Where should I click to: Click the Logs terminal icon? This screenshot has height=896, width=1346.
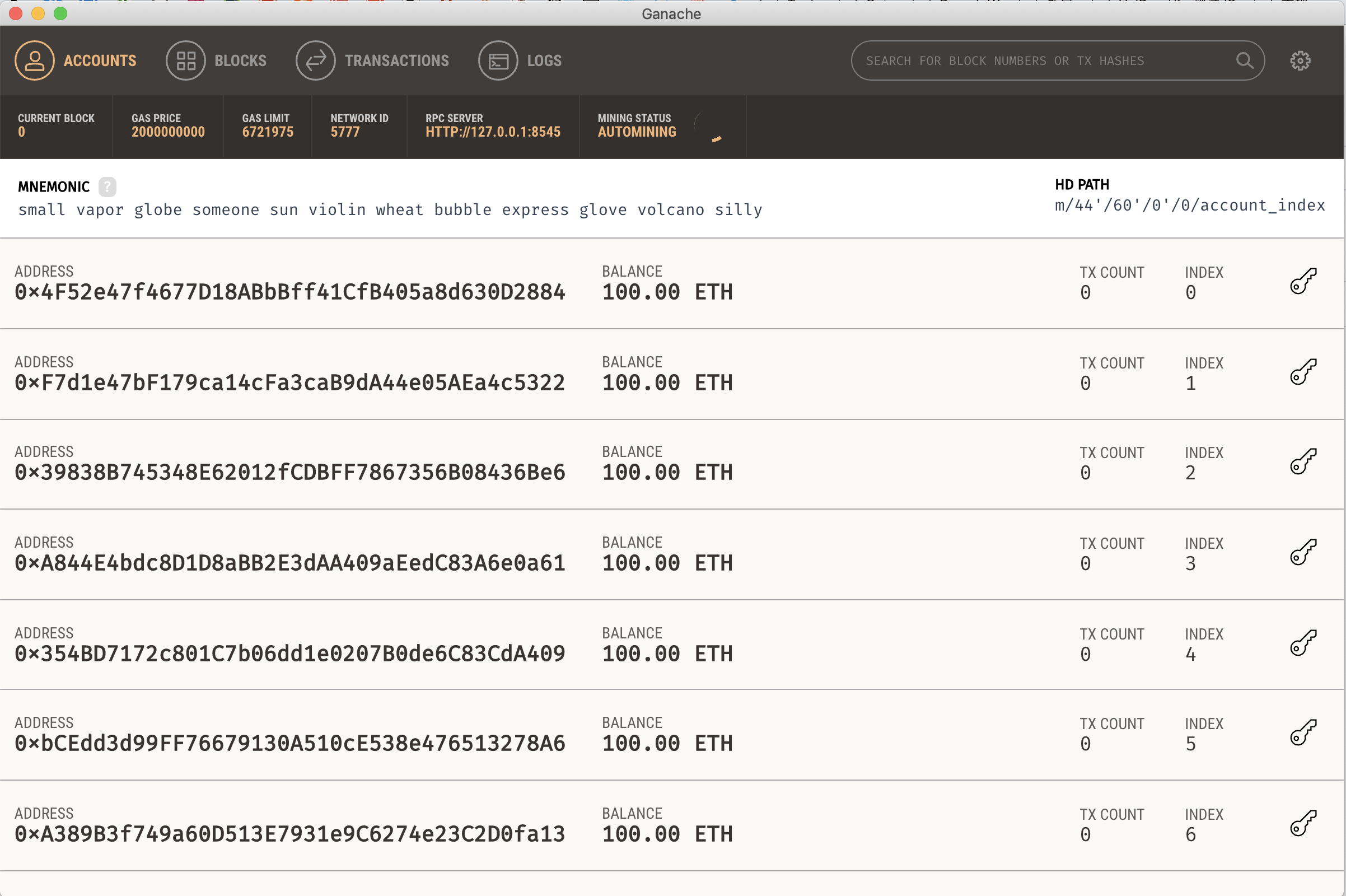tap(498, 60)
